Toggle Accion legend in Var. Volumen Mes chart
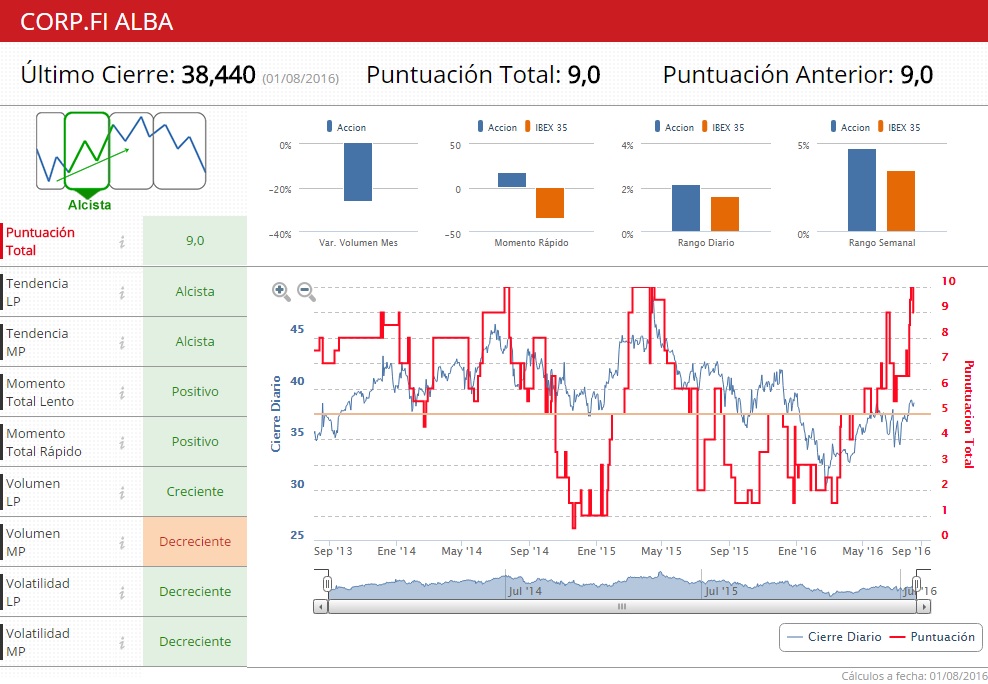This screenshot has height=684, width=988. pyautogui.click(x=346, y=127)
